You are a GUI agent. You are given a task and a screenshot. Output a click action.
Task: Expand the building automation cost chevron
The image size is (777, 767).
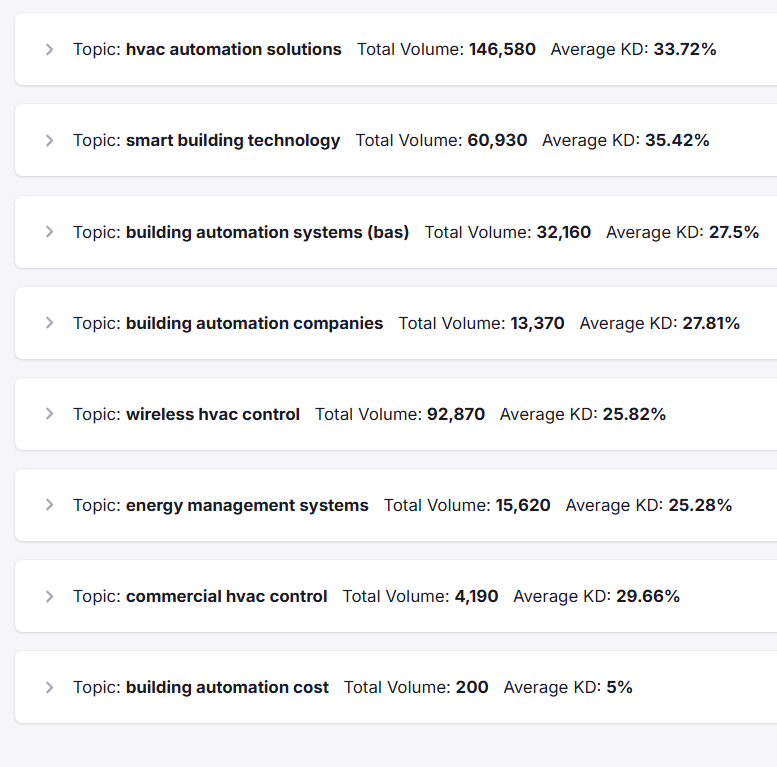pos(49,688)
